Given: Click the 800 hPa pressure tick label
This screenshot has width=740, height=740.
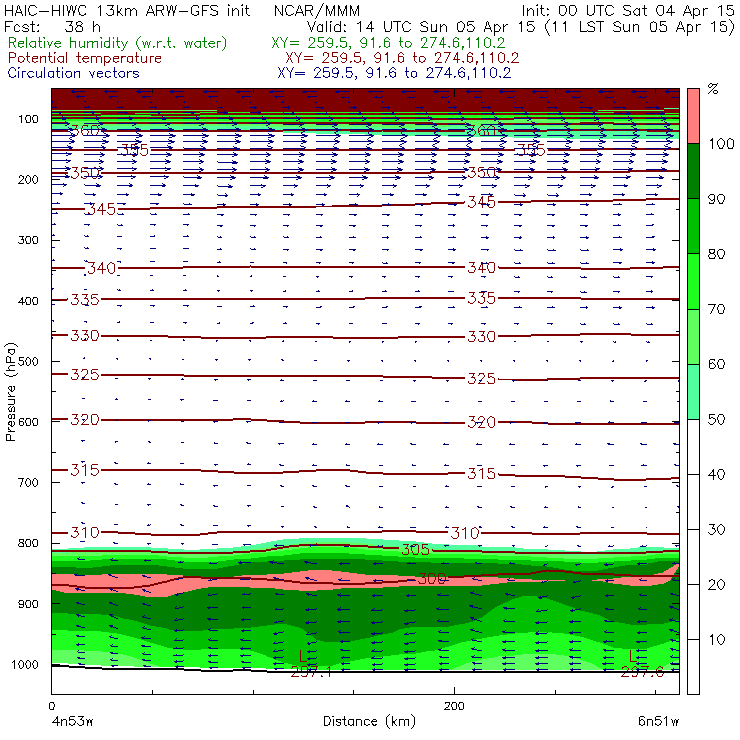Looking at the screenshot, I should point(28,543).
